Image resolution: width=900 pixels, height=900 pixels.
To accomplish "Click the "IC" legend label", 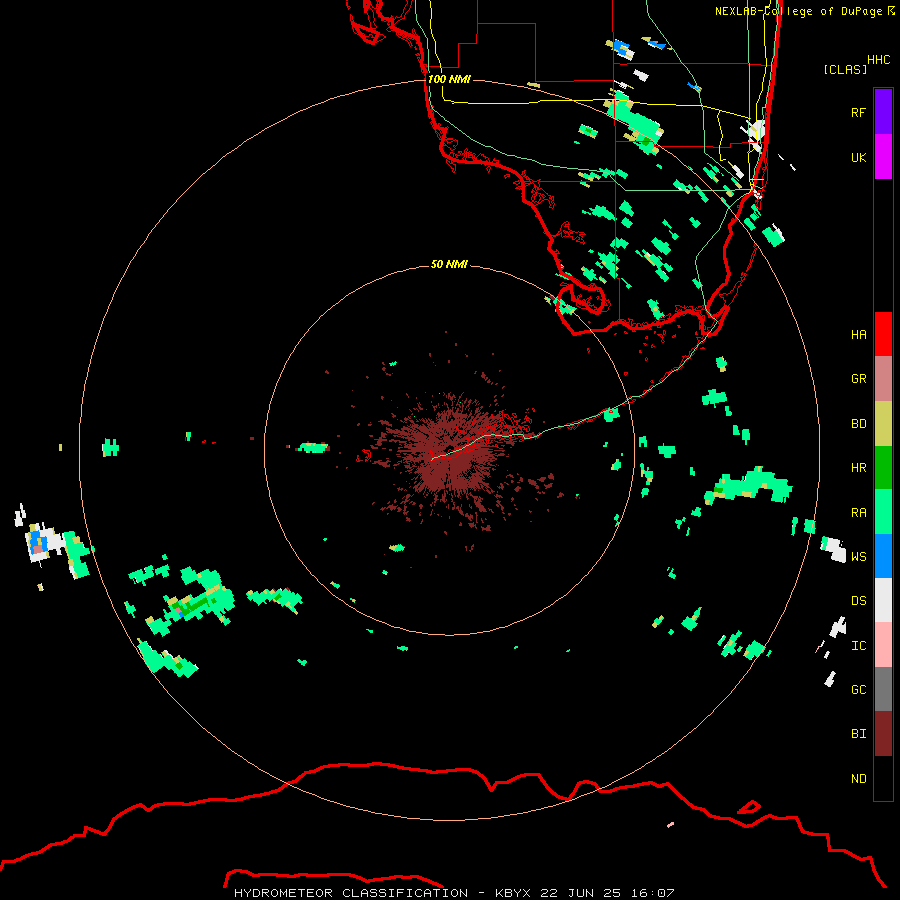I will point(859,646).
